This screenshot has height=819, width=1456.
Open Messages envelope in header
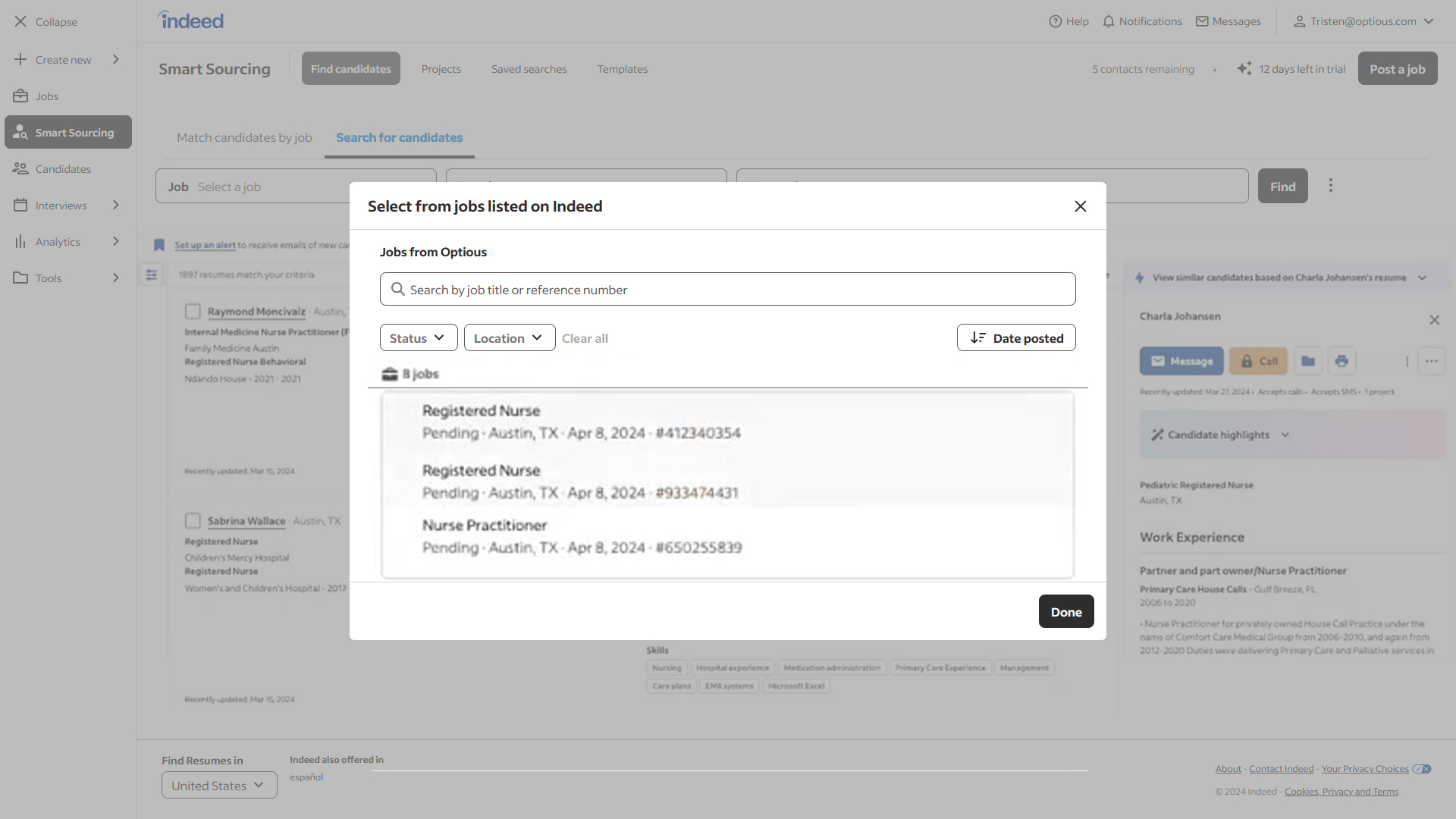pyautogui.click(x=1202, y=21)
